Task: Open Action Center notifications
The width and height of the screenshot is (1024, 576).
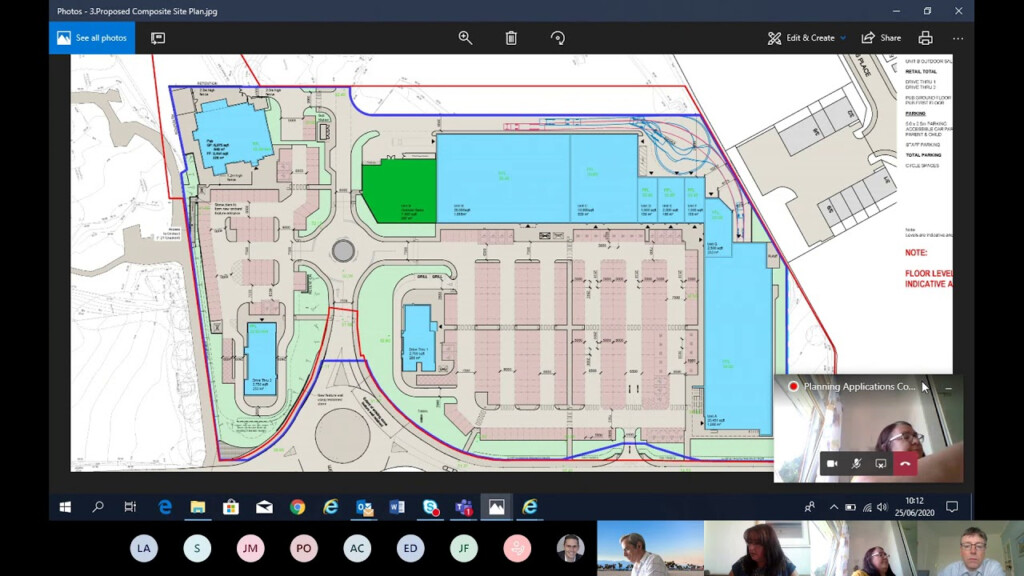Action: pyautogui.click(x=952, y=507)
